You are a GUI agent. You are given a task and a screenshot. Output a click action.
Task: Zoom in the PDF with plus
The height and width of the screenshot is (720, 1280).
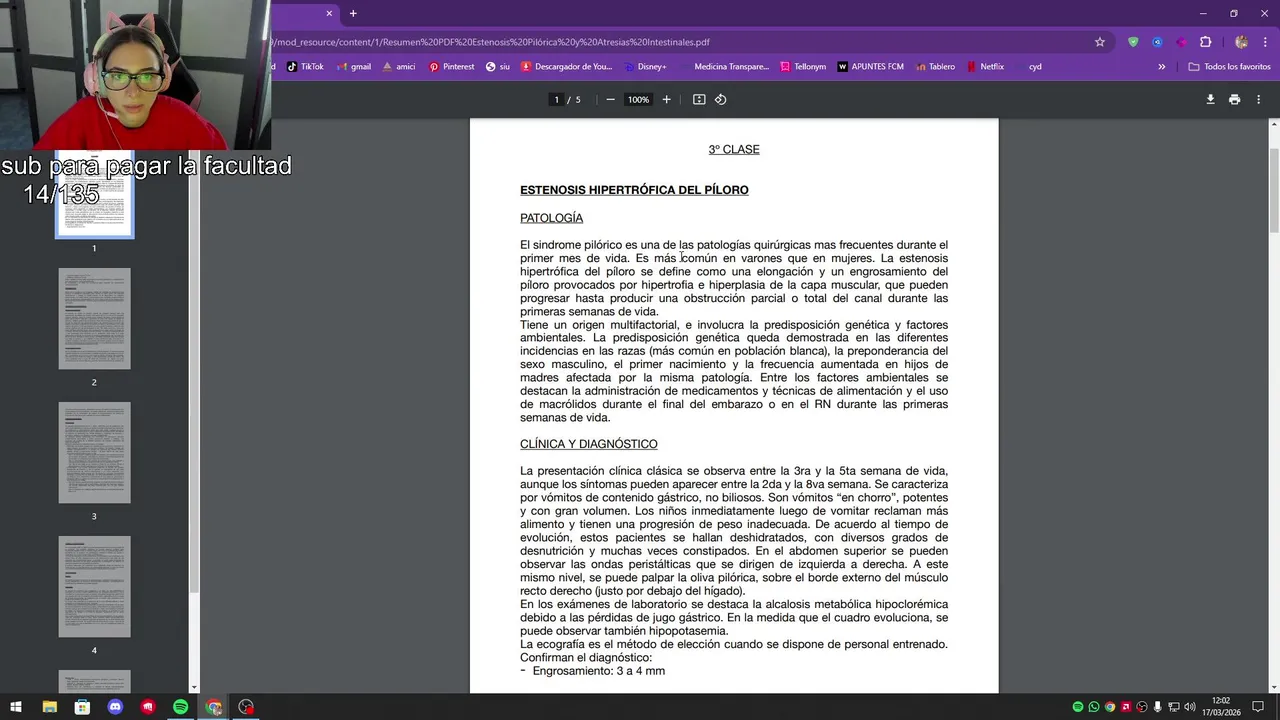tap(667, 99)
